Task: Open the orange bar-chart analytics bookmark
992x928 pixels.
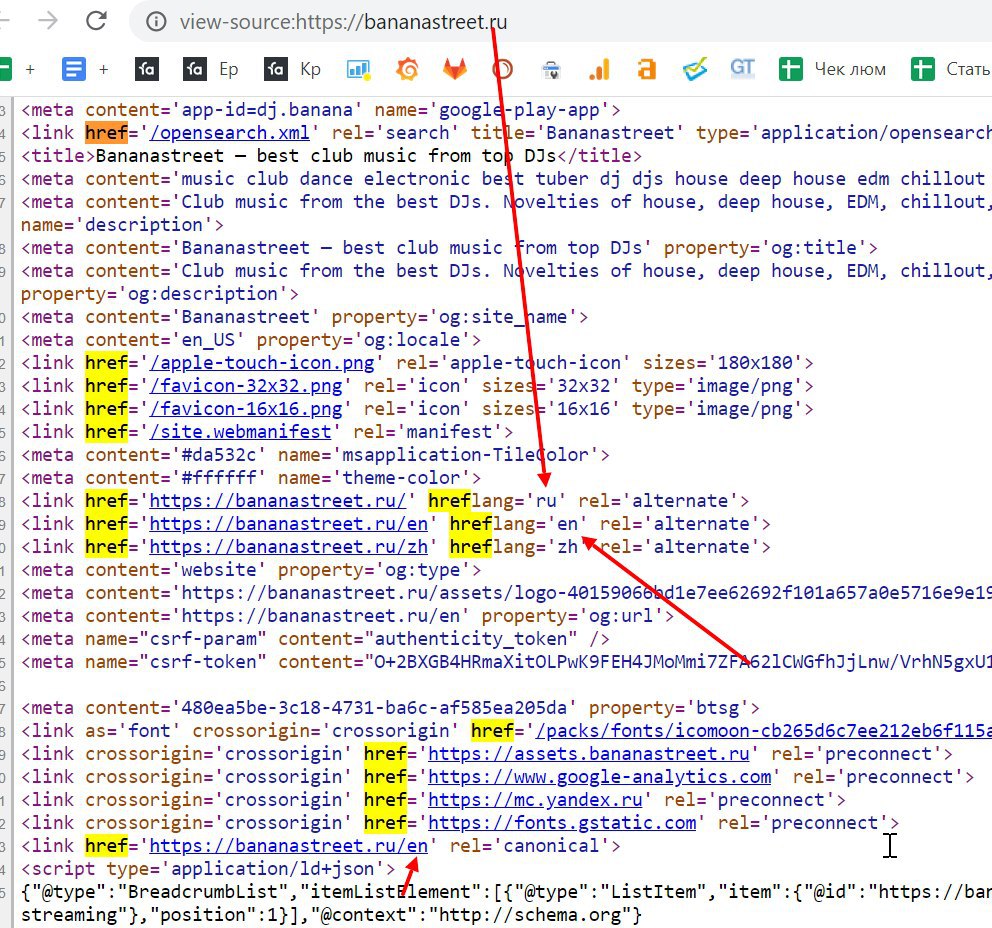Action: click(x=599, y=70)
